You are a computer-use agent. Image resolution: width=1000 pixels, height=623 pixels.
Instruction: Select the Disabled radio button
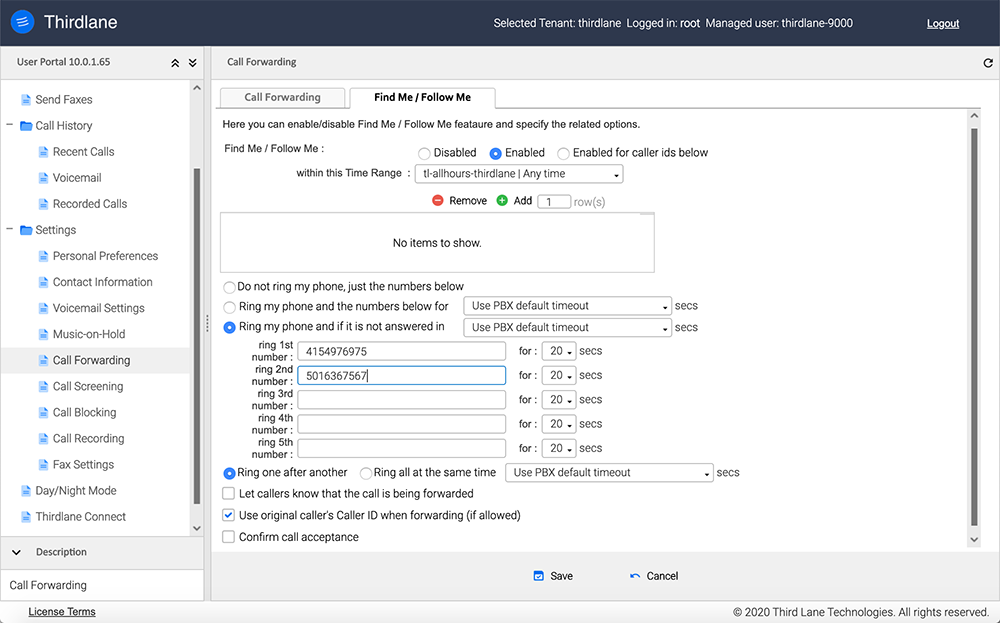424,153
